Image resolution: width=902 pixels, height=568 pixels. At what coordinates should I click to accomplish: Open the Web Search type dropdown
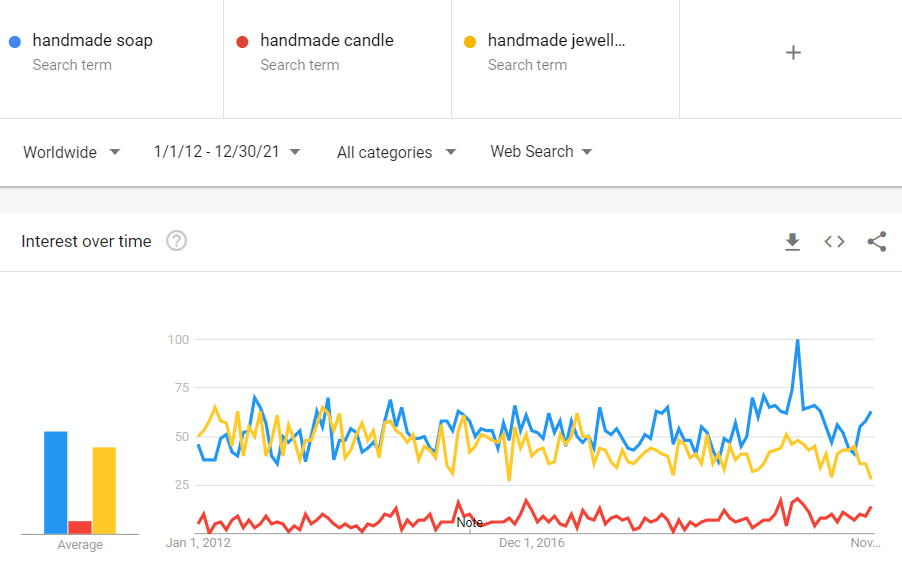tap(541, 152)
